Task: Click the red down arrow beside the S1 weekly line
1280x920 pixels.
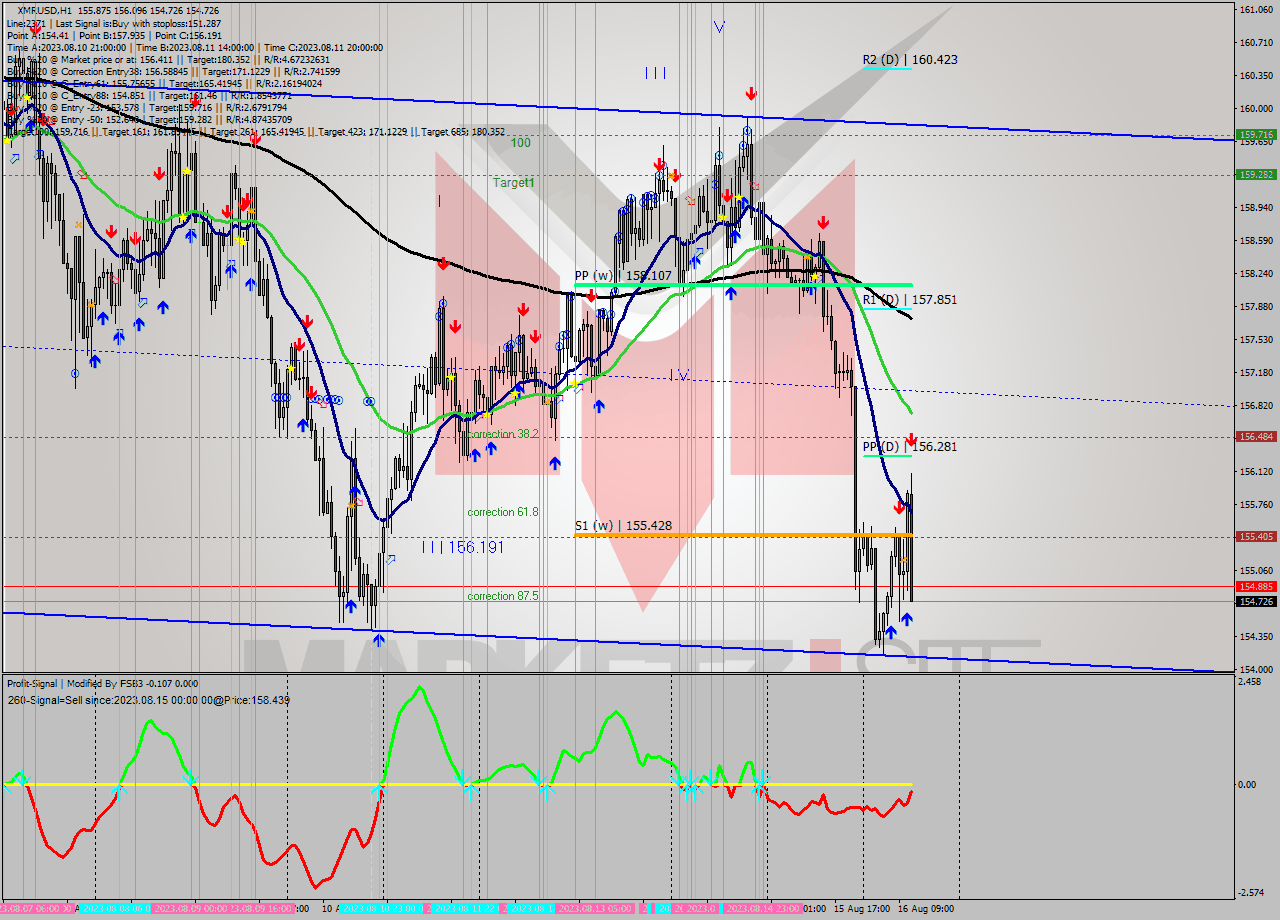Action: 899,509
